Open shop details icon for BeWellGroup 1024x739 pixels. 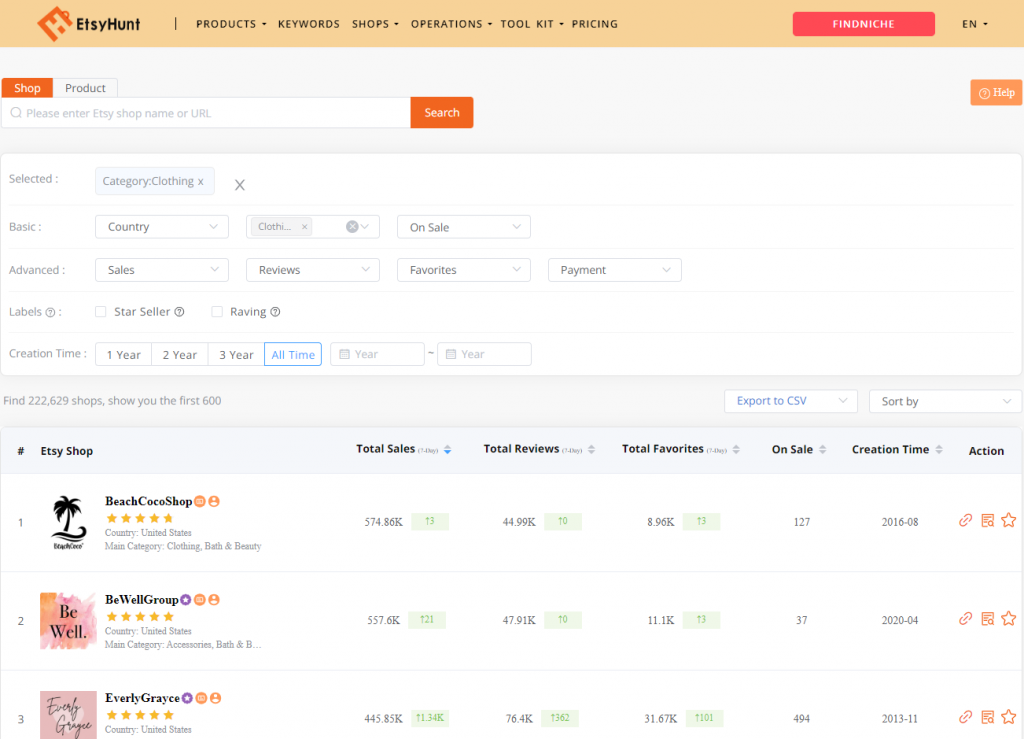pyautogui.click(x=987, y=619)
